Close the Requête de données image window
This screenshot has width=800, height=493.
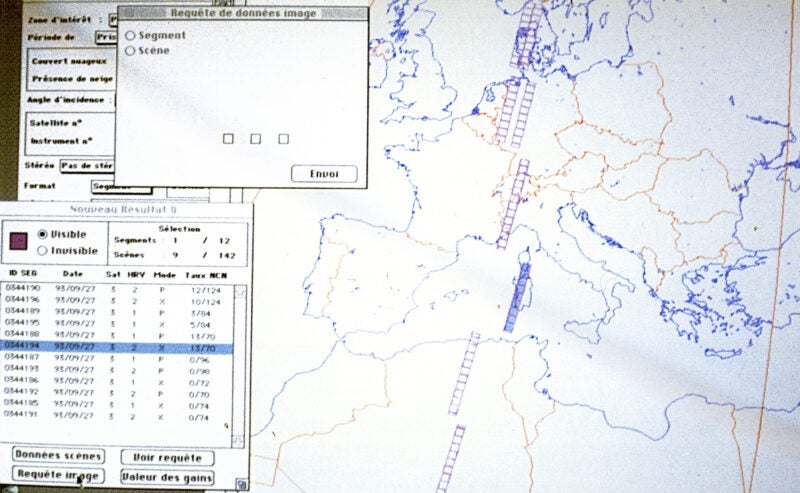(x=129, y=13)
